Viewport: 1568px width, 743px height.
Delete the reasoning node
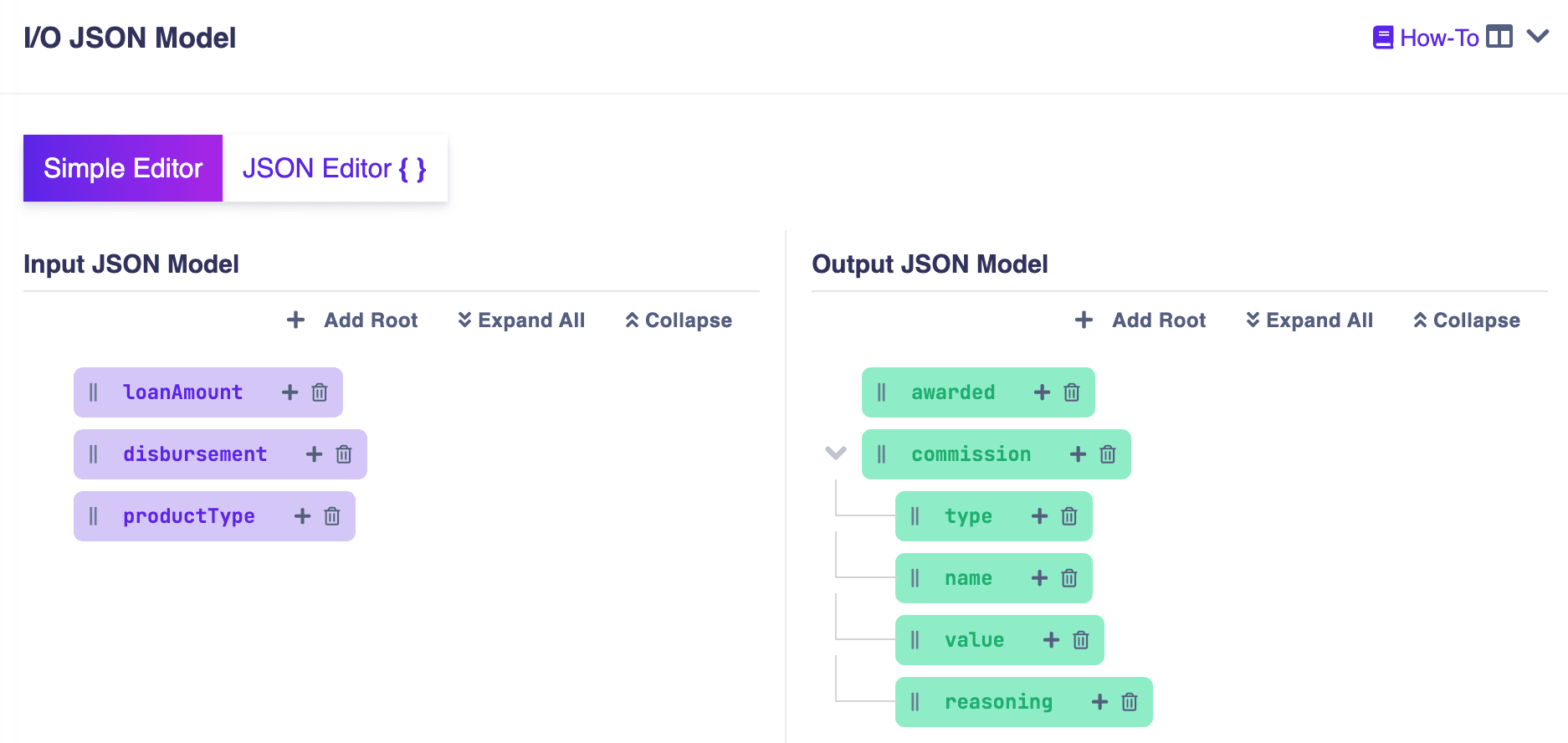click(1130, 702)
